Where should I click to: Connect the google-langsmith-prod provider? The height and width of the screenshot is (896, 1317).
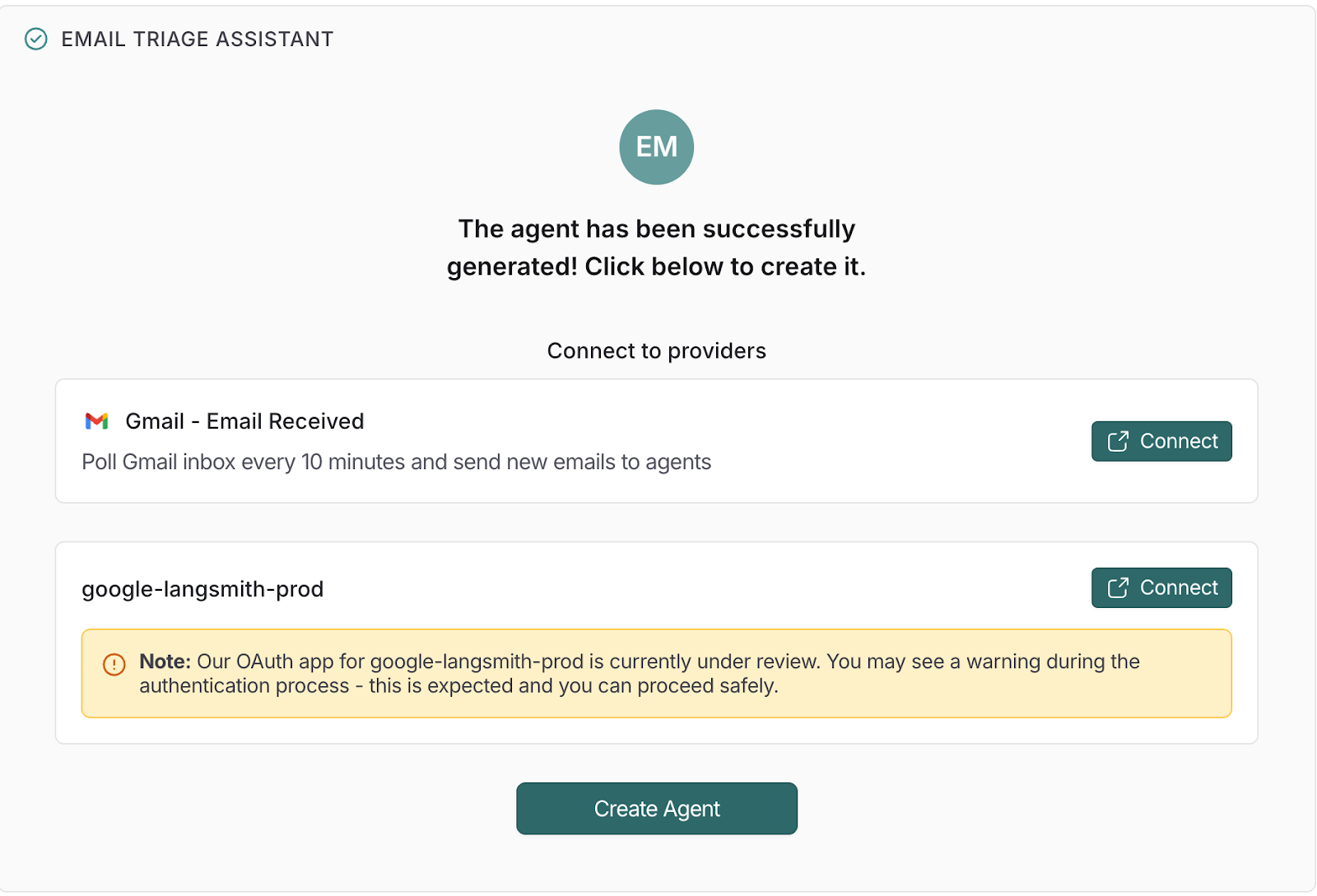[1161, 587]
